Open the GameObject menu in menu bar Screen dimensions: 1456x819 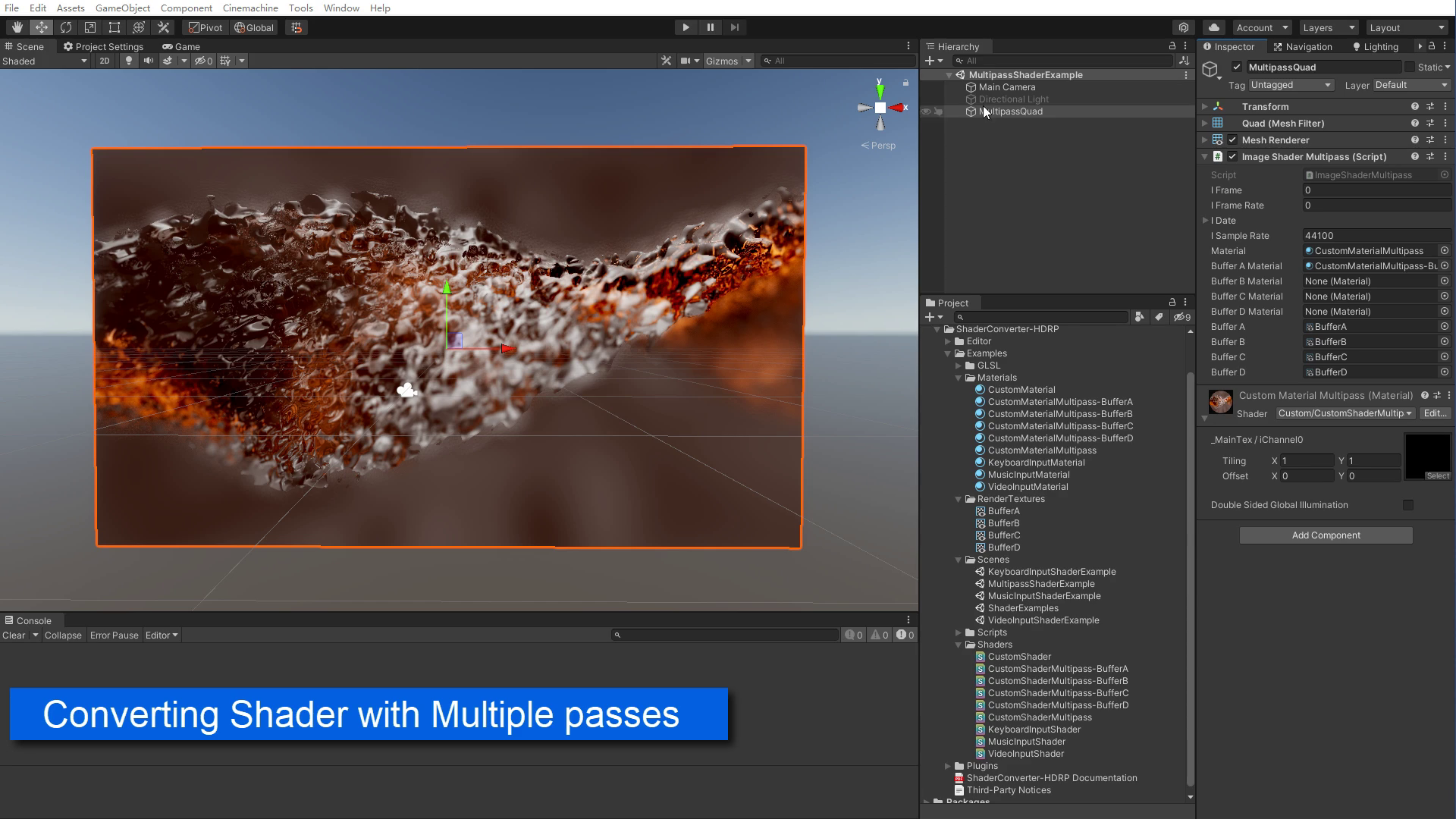pos(123,8)
